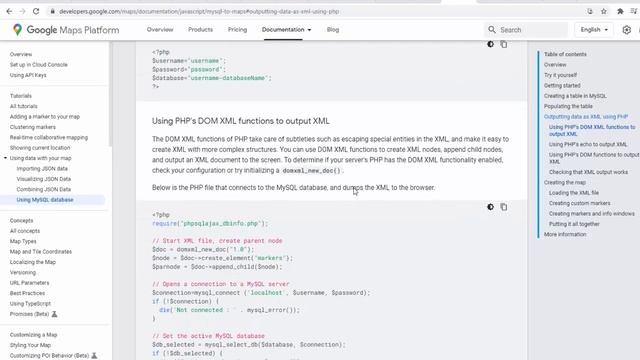This screenshot has width=640, height=360.
Task: Click the install icon in address bar
Action: [590, 11]
